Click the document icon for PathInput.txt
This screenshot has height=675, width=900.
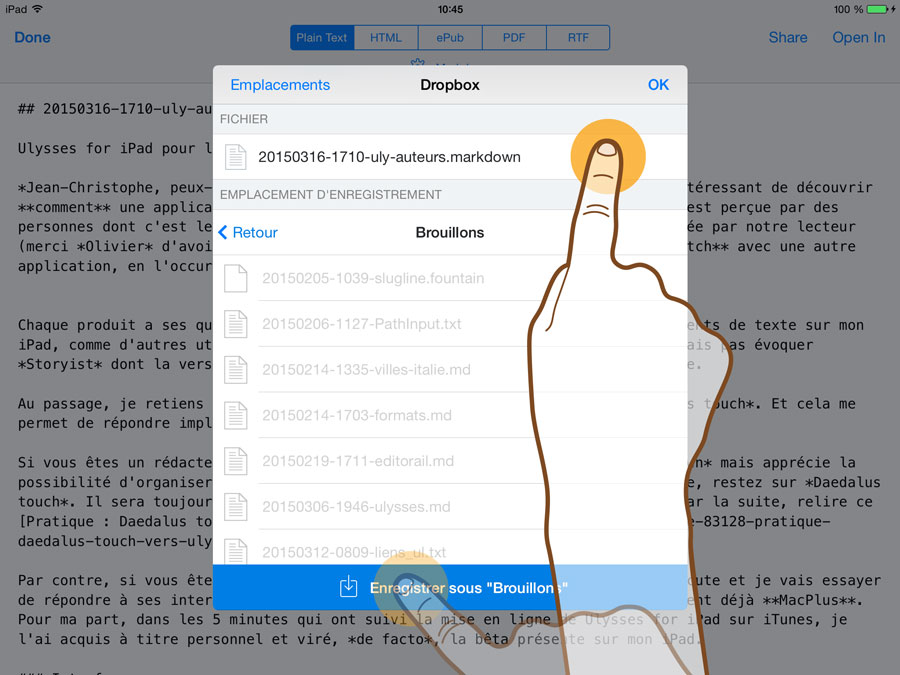[235, 324]
